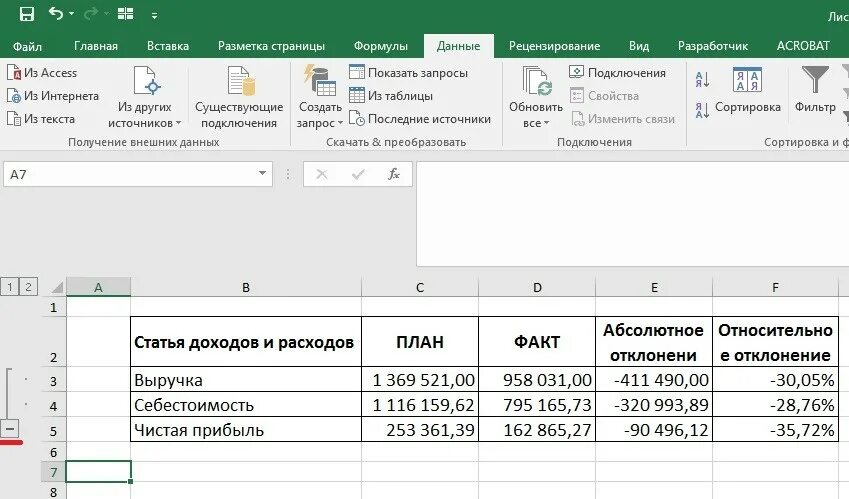The width and height of the screenshot is (849, 499).
Task: Select column B header
Action: click(x=246, y=287)
